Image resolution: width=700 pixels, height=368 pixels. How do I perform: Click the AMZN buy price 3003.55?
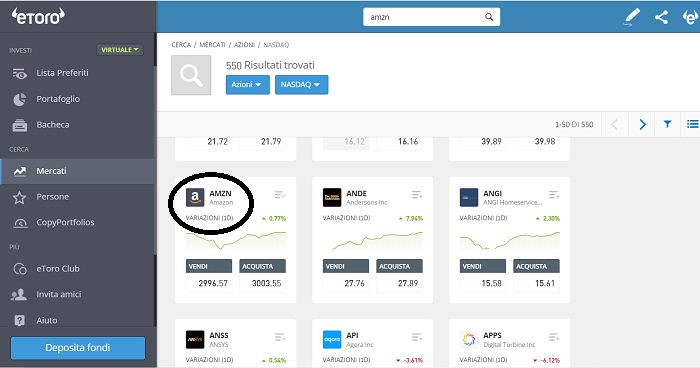tap(267, 283)
